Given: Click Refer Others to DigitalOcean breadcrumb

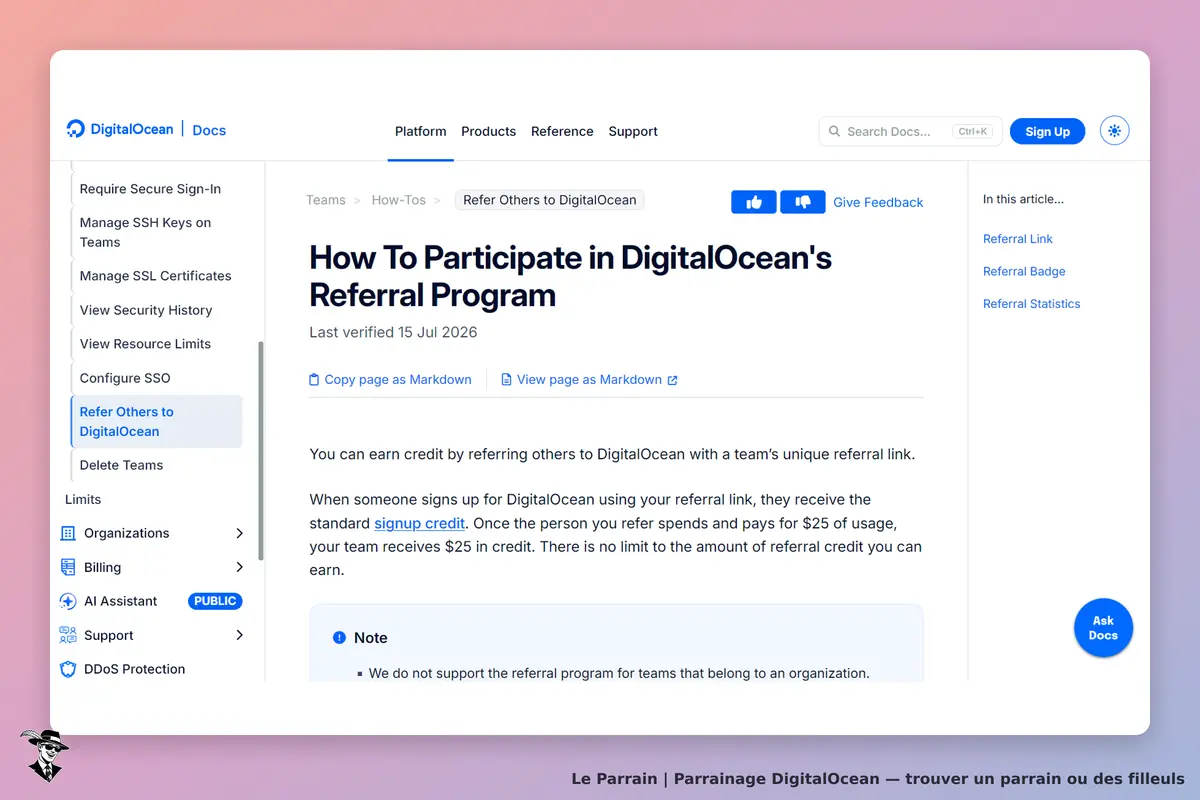Looking at the screenshot, I should (x=550, y=200).
